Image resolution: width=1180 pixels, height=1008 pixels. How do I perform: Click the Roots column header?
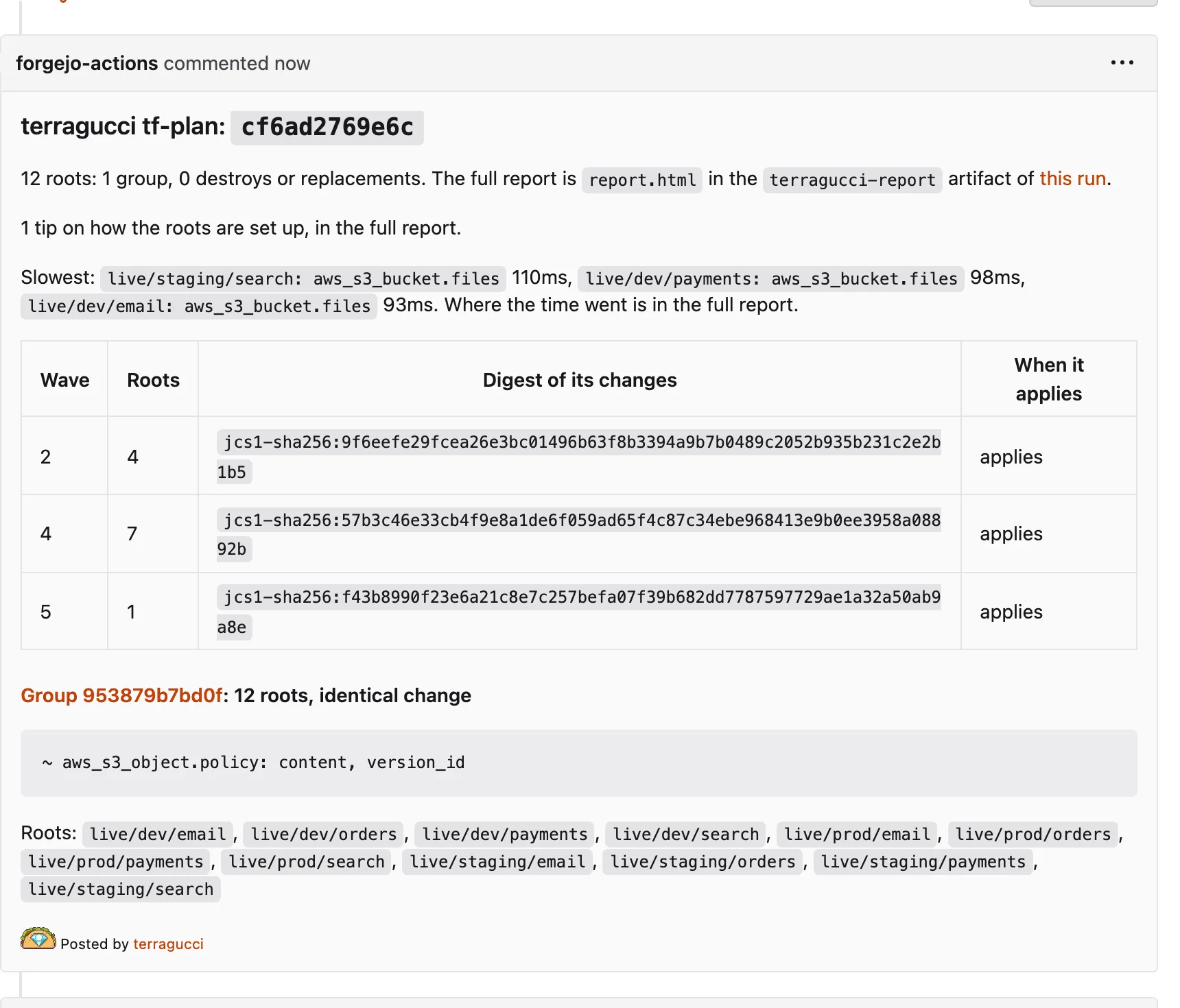[154, 380]
